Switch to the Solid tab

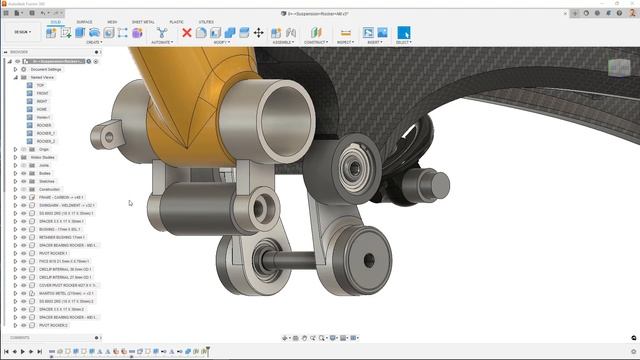coord(56,22)
